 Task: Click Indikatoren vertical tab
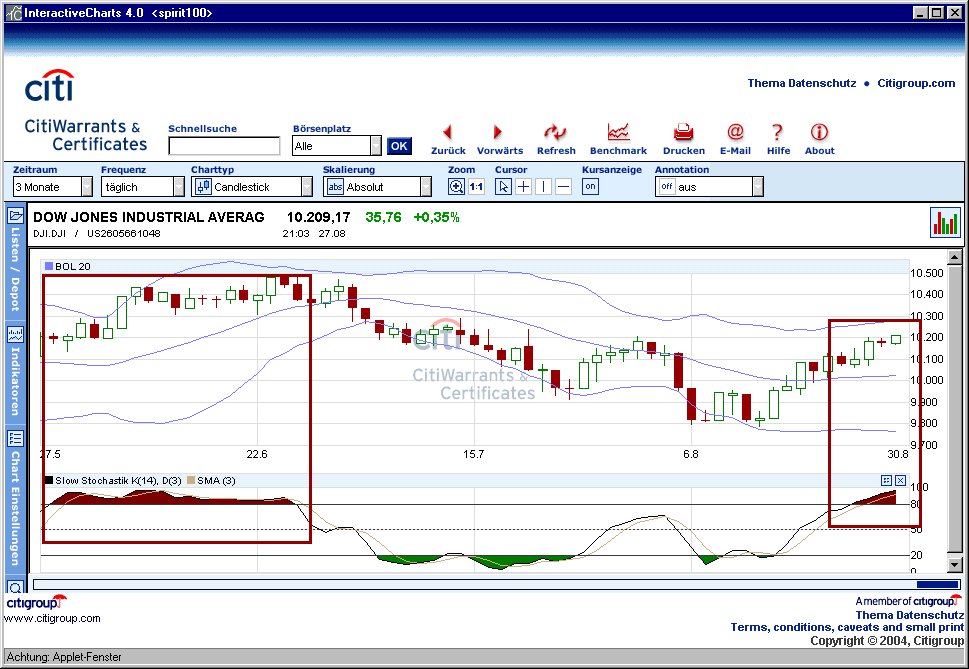click(x=15, y=381)
